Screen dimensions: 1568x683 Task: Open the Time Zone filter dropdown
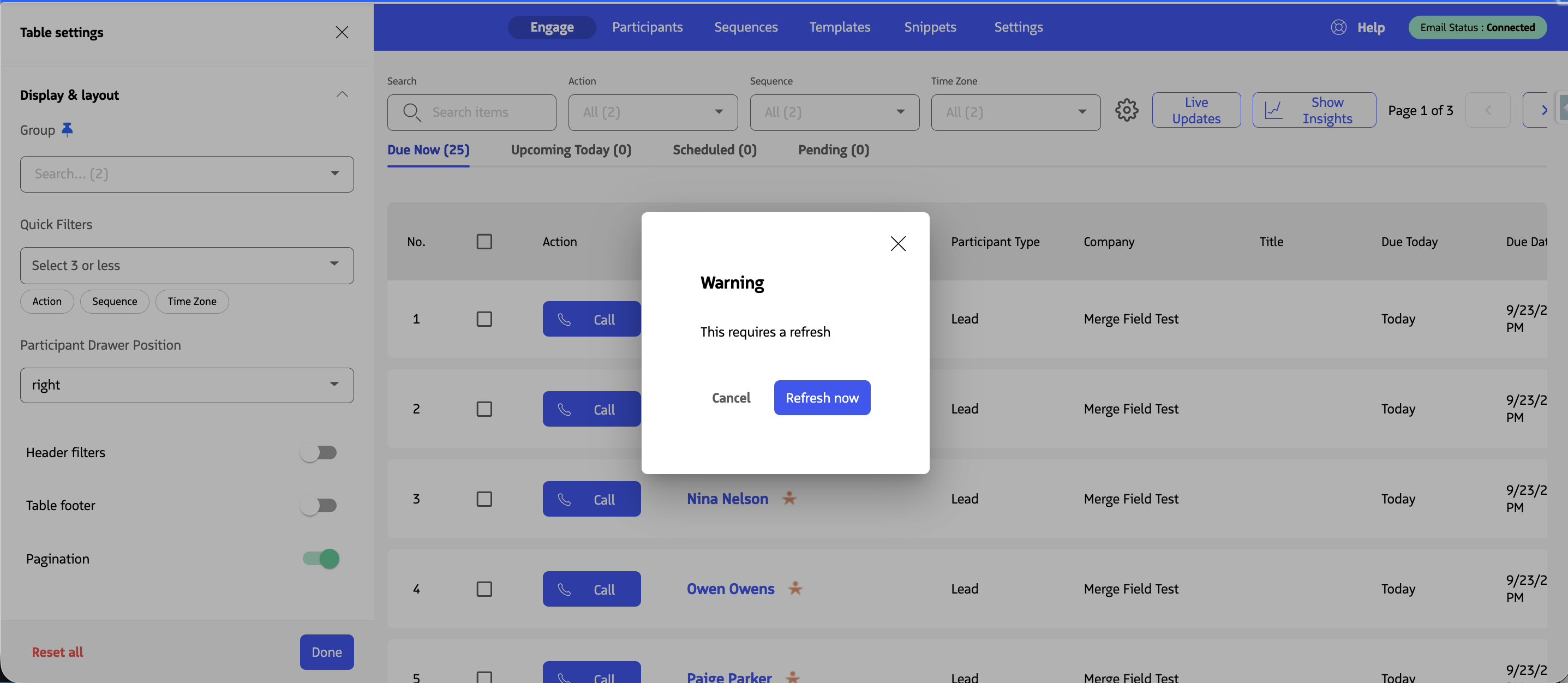1016,112
